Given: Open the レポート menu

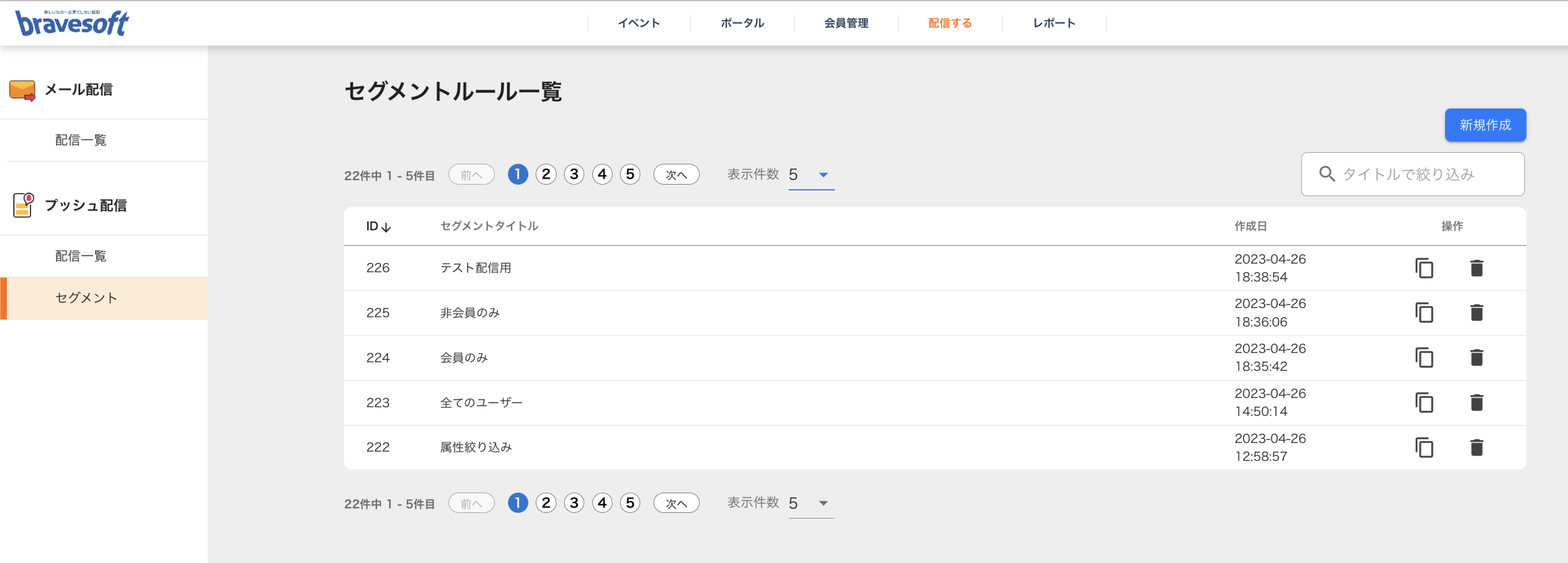Looking at the screenshot, I should coord(1054,23).
